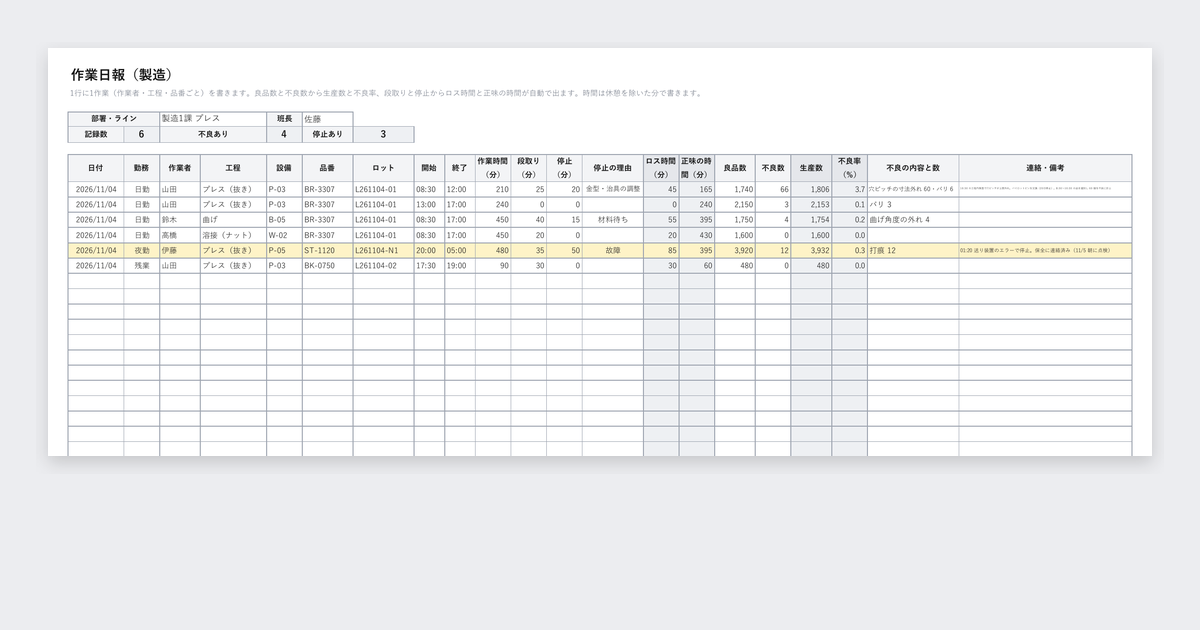1200x630 pixels.
Task: Click the 部署・ライン label cell
Action: [114, 119]
